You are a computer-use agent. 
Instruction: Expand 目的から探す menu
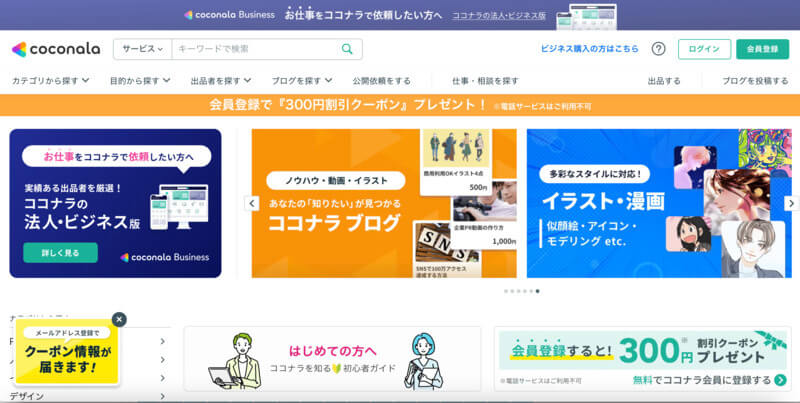coord(140,81)
